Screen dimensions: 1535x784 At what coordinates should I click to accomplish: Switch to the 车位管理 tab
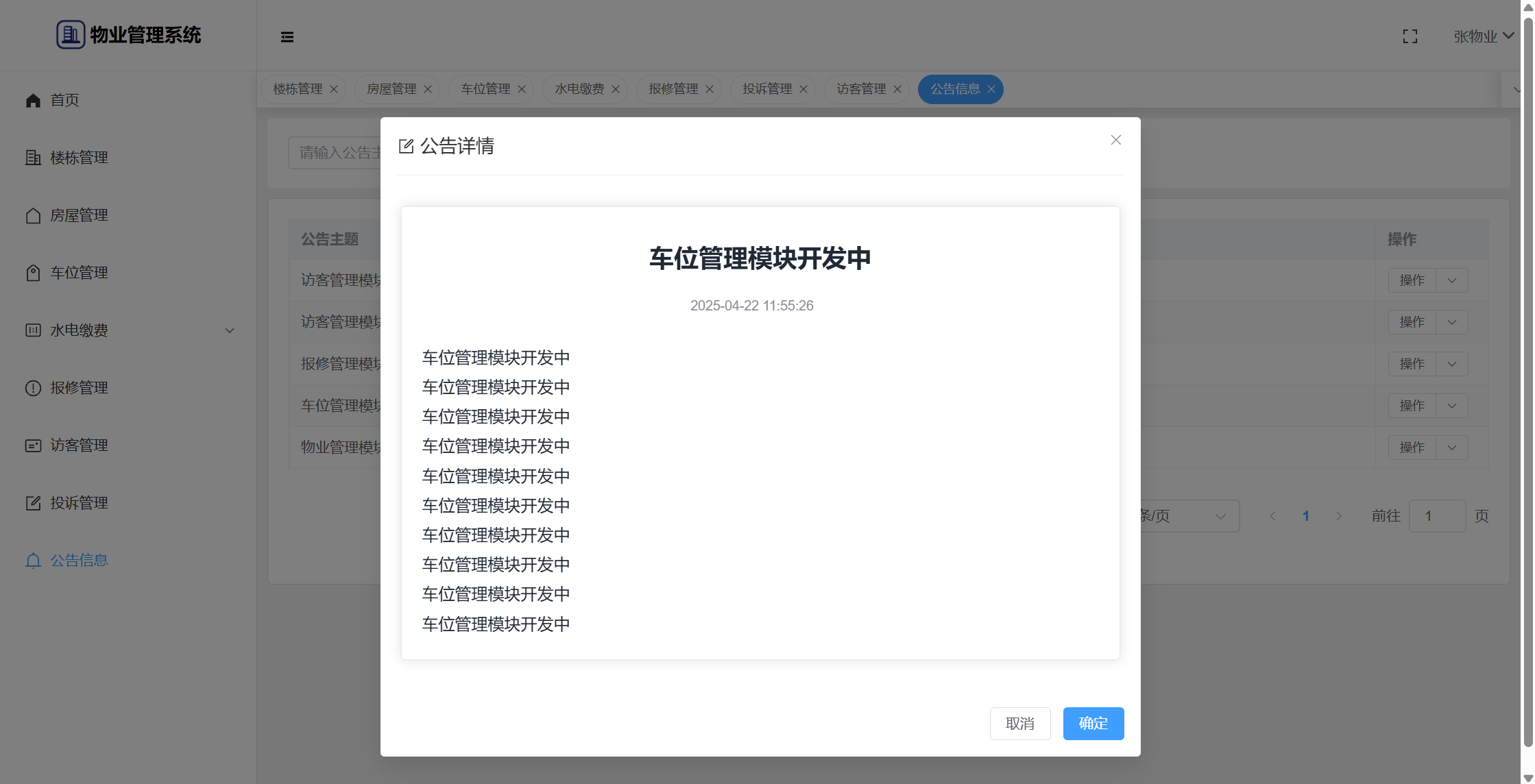(485, 89)
